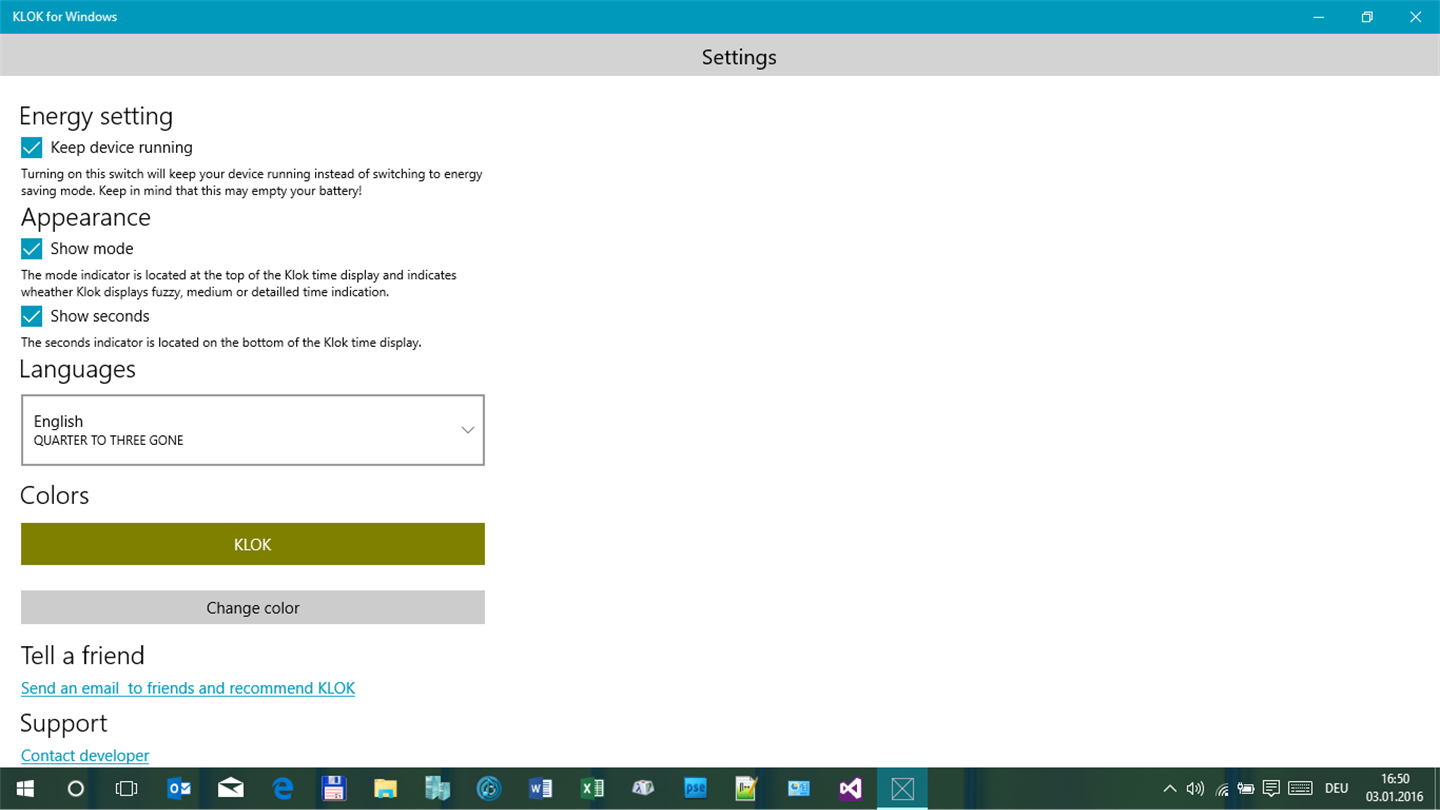This screenshot has height=810, width=1440.
Task: Minimize the KLOK for Windows window
Action: [1320, 17]
